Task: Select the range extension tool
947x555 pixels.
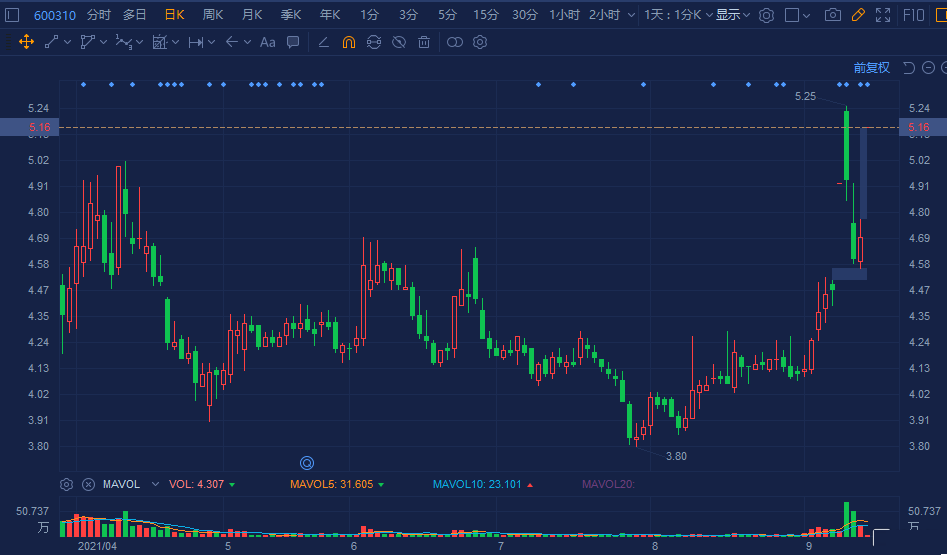Action: [196, 42]
